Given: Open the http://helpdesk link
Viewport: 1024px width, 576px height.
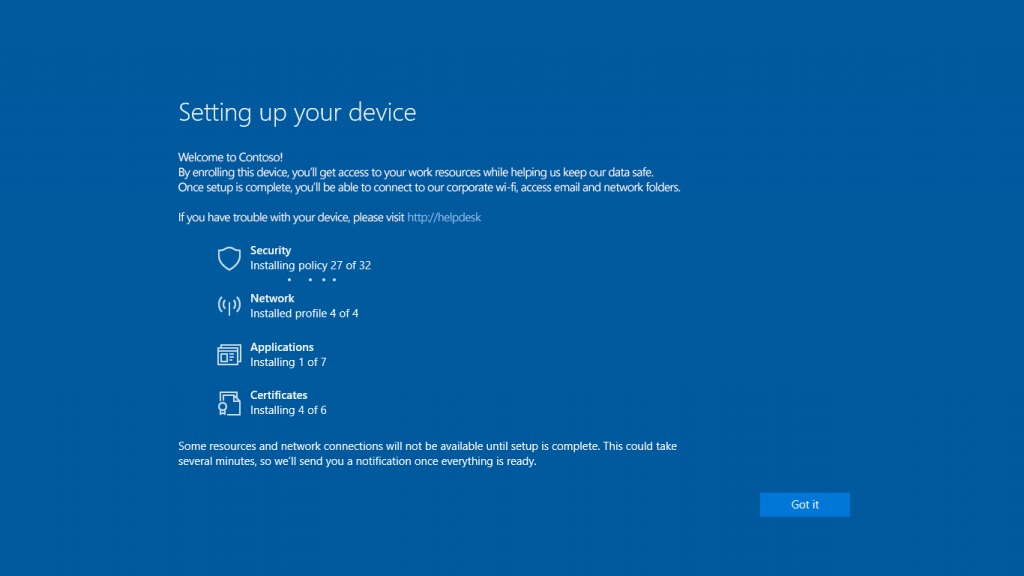Looking at the screenshot, I should [444, 217].
